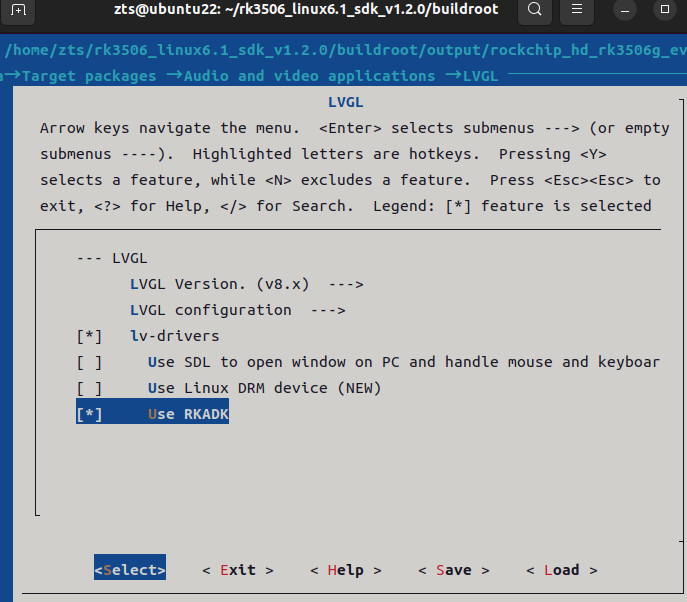687x602 pixels.
Task: Activate the <Select> button
Action: [130, 570]
